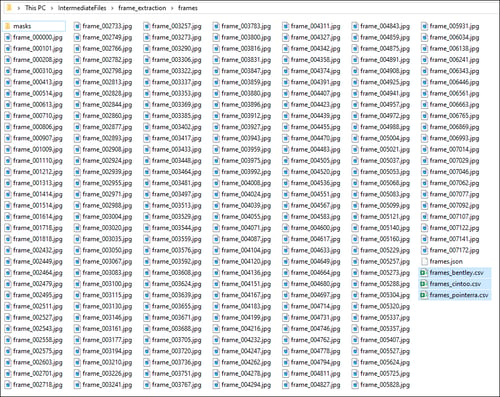The width and height of the screenshot is (500, 397).
Task: Click the Excel icon of frames_pointerra.csv
Action: [424, 295]
